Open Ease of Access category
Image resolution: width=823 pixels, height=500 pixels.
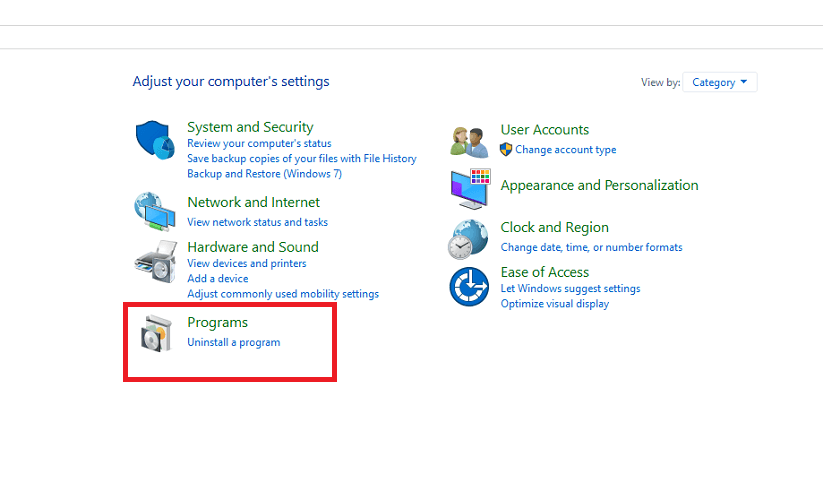pyautogui.click(x=545, y=272)
